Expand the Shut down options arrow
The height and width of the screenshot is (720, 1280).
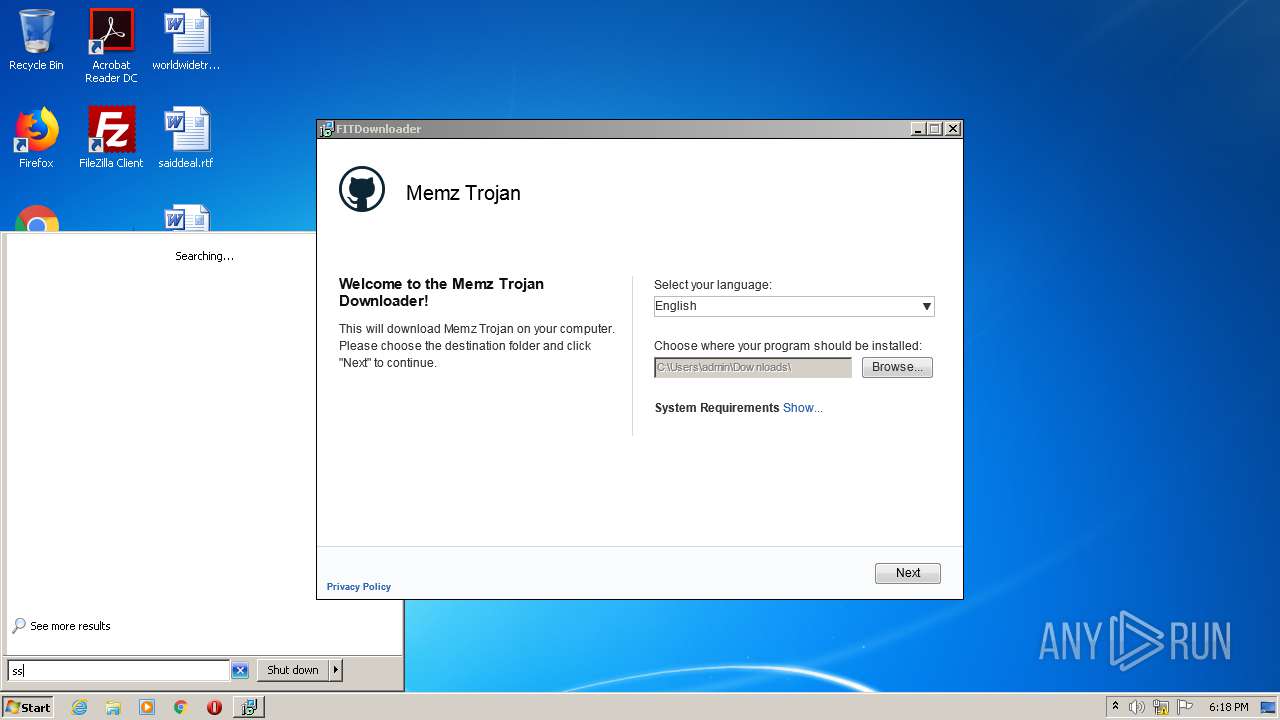(336, 670)
